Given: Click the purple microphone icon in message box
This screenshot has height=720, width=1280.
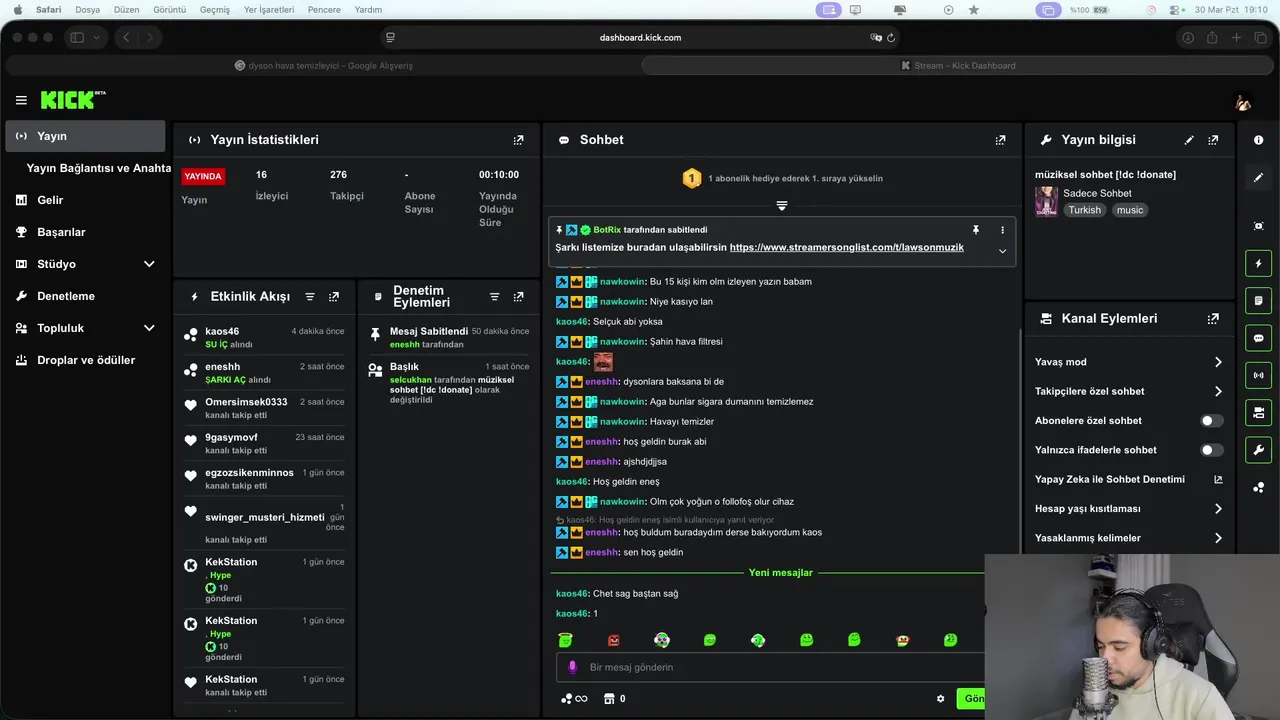Looking at the screenshot, I should pyautogui.click(x=572, y=667).
